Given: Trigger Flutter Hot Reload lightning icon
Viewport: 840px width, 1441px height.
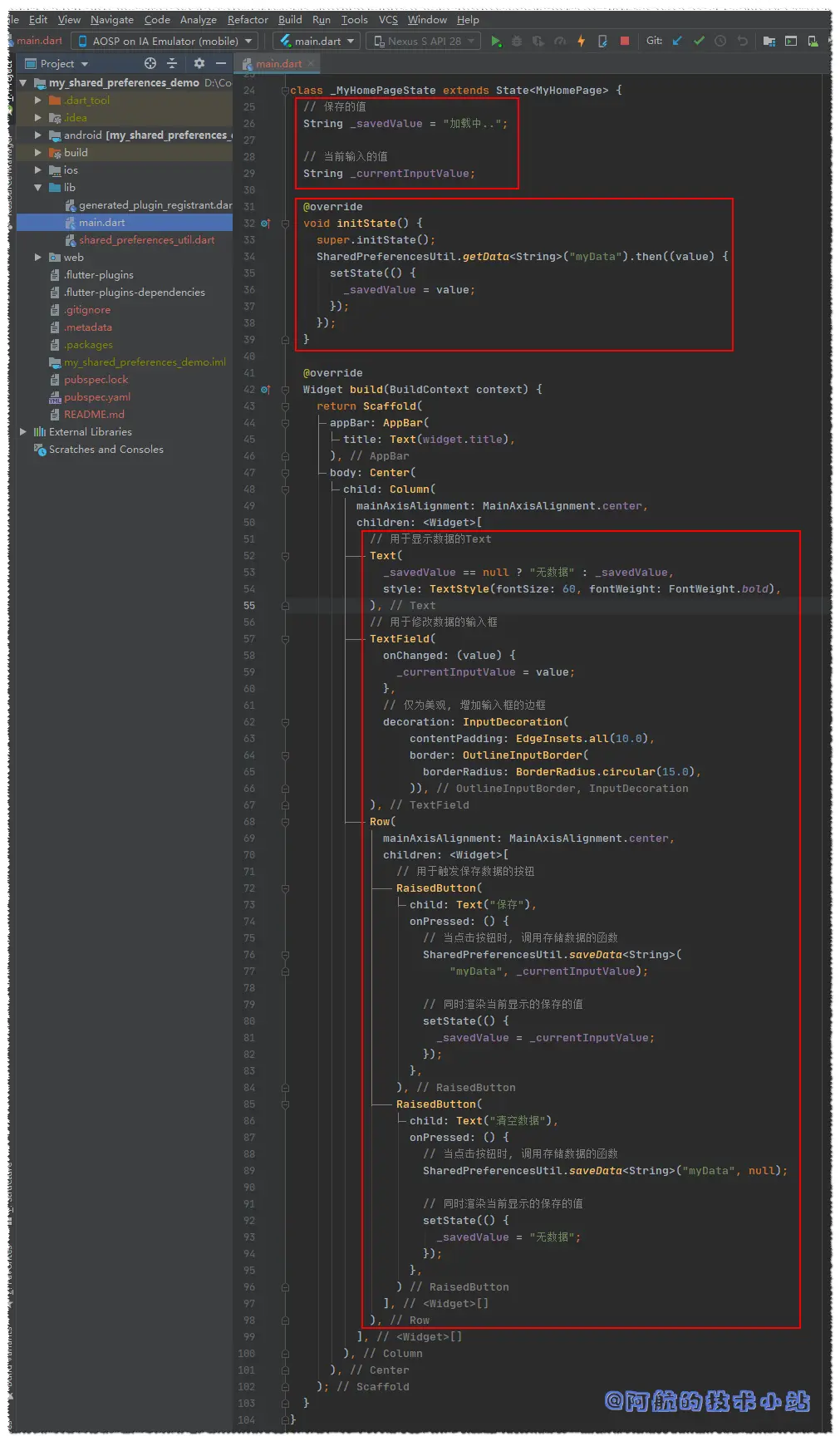Looking at the screenshot, I should 582,41.
